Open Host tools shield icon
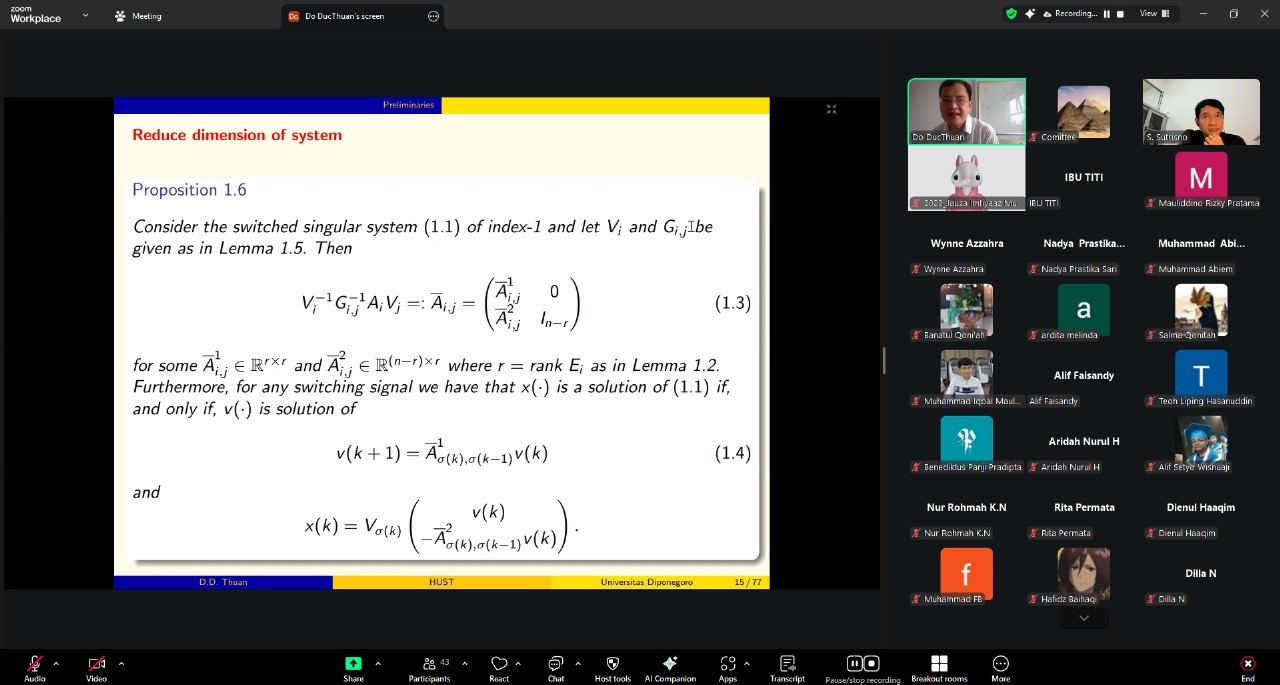 [613, 664]
